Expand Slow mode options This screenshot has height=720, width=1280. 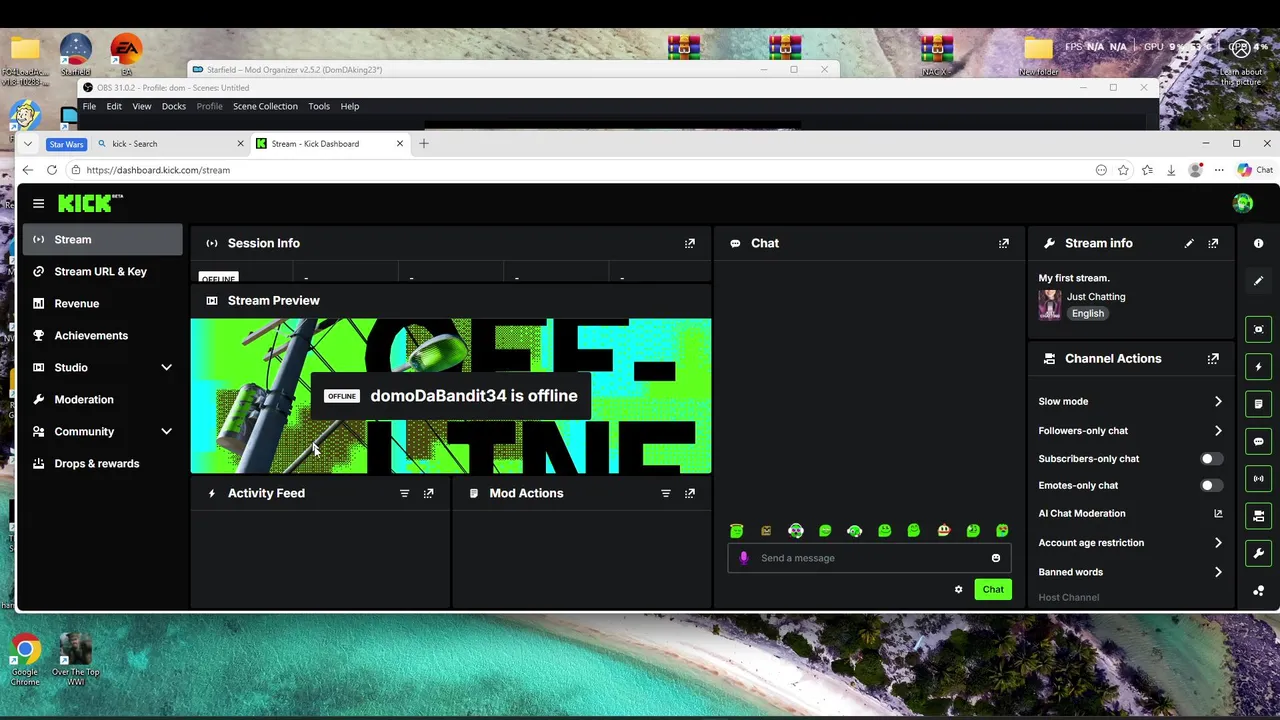(1218, 402)
